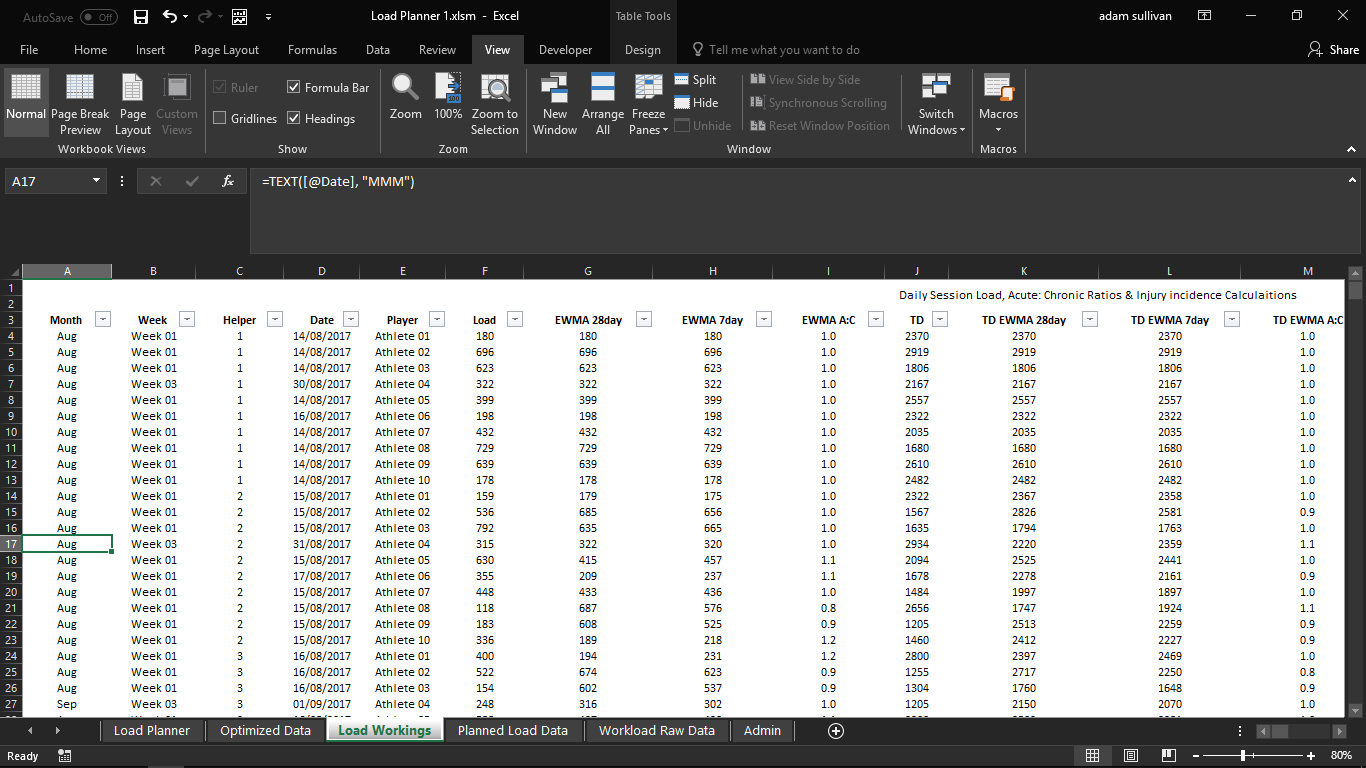This screenshot has height=768, width=1366.
Task: Open the Month column filter dropdown
Action: [103, 318]
